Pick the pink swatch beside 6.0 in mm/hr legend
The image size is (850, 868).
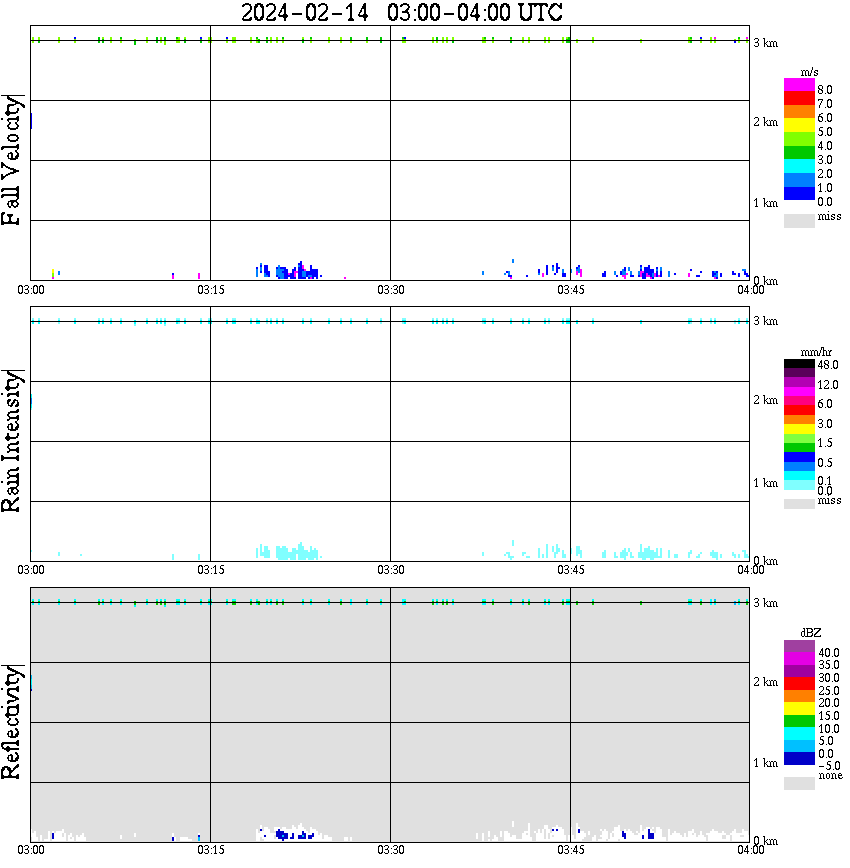click(x=799, y=401)
